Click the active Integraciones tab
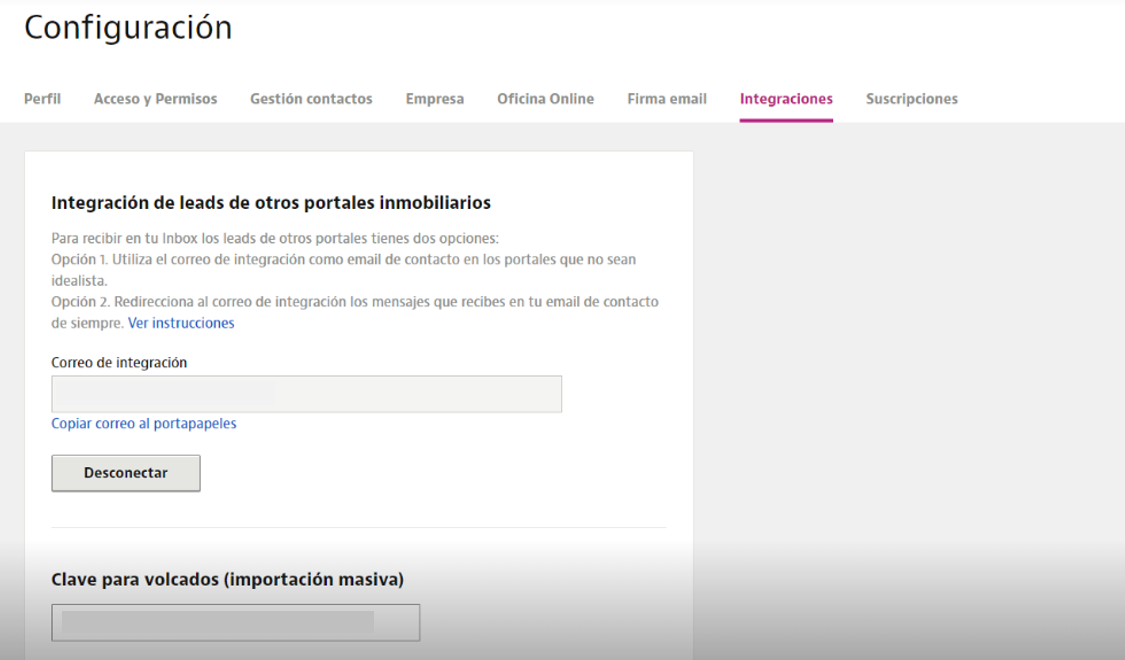The height and width of the screenshot is (660, 1125). coord(786,99)
